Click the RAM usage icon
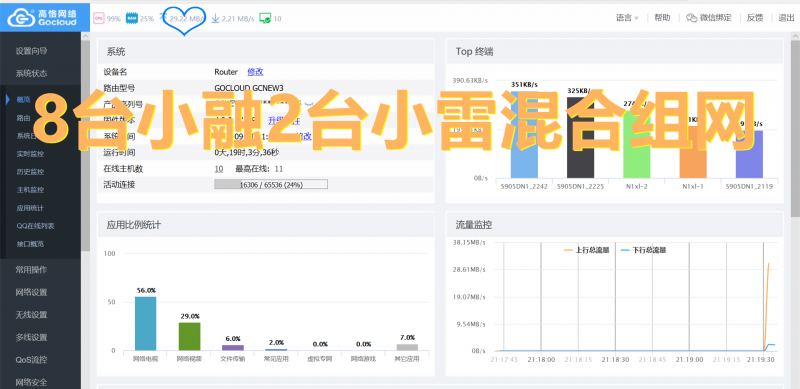 pos(132,18)
